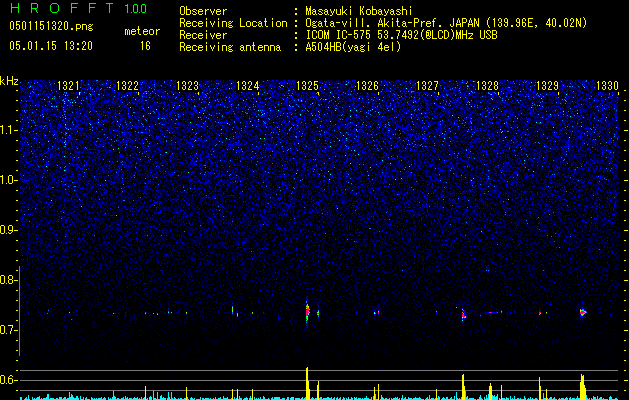This screenshot has height=400, width=629.
Task: Click the triangular meteor echo after 1329
Action: [x=583, y=312]
